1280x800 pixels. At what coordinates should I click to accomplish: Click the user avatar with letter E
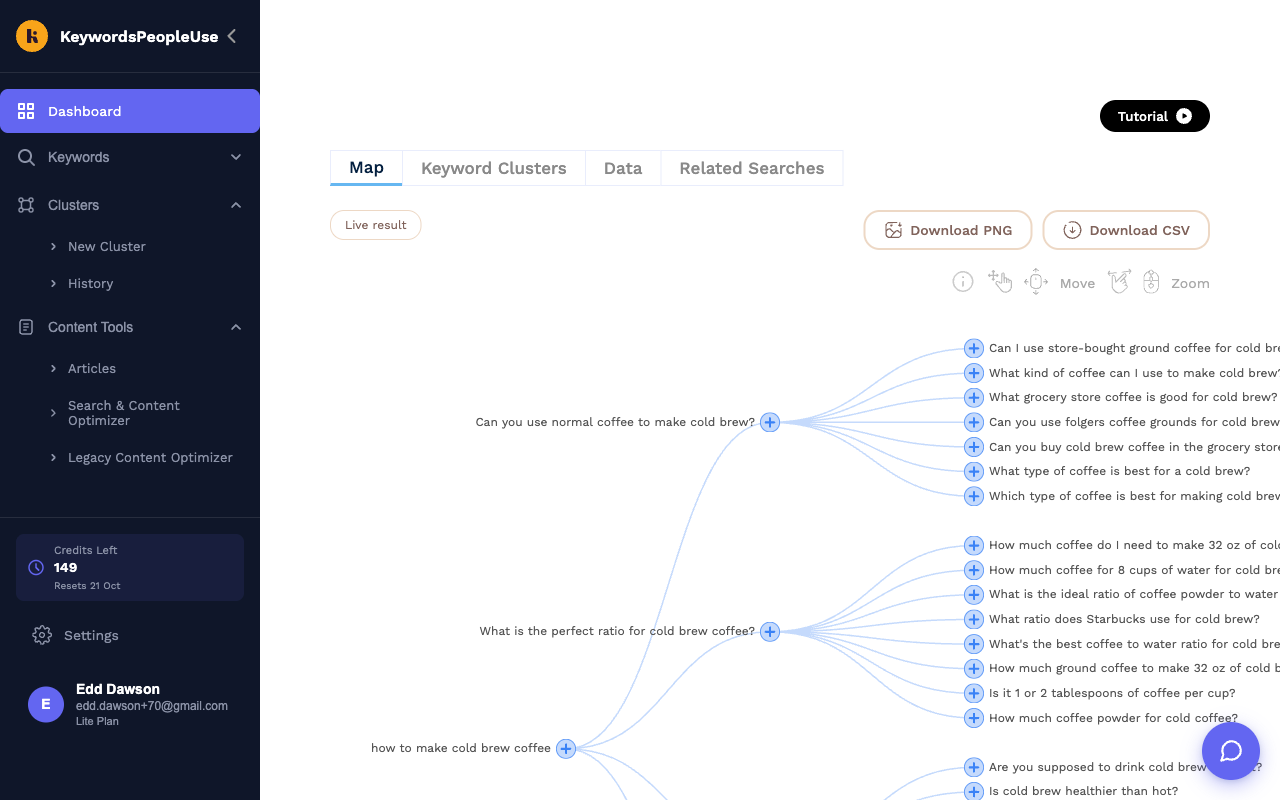(x=46, y=704)
